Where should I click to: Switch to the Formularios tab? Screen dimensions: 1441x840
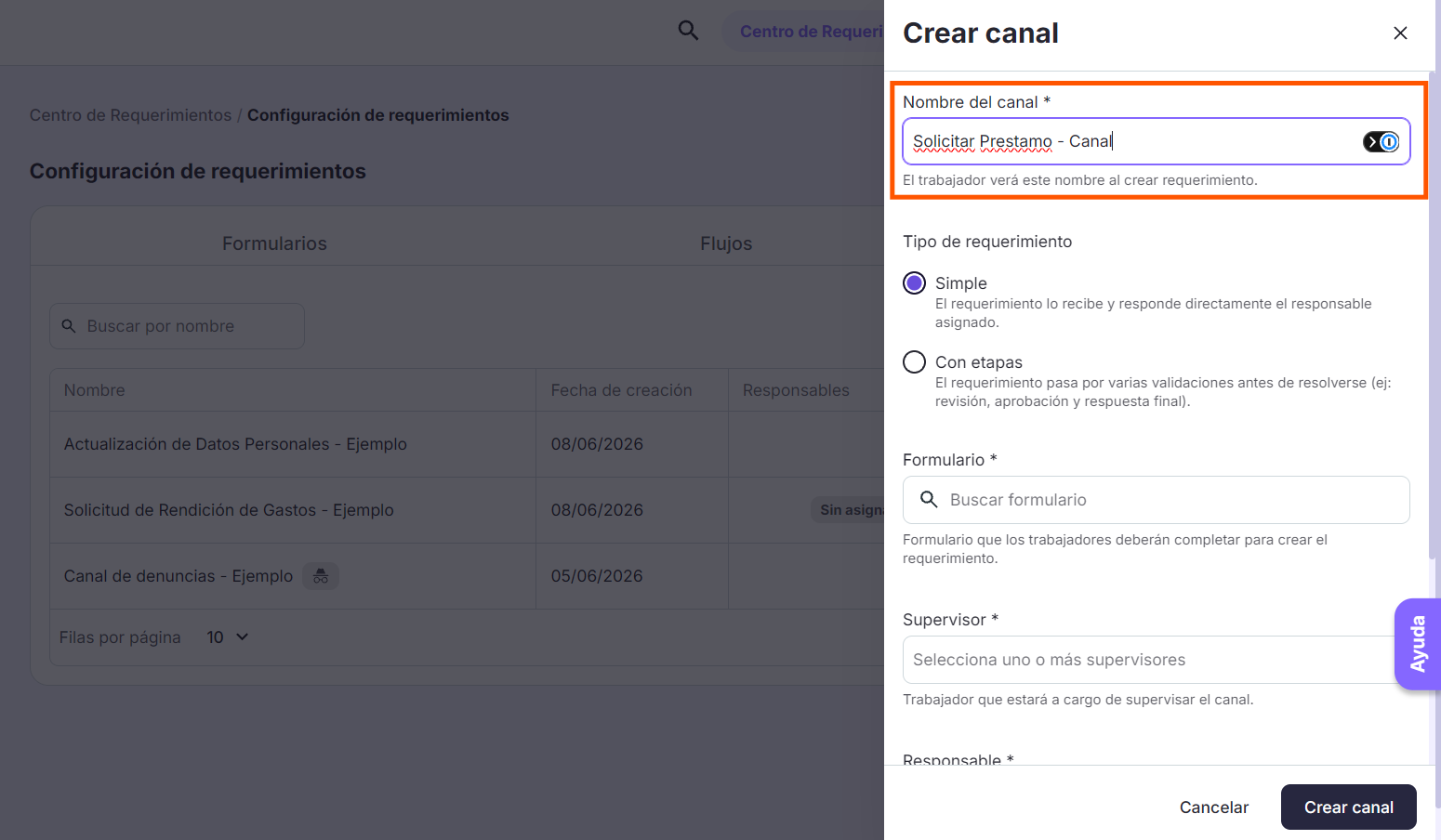click(274, 243)
